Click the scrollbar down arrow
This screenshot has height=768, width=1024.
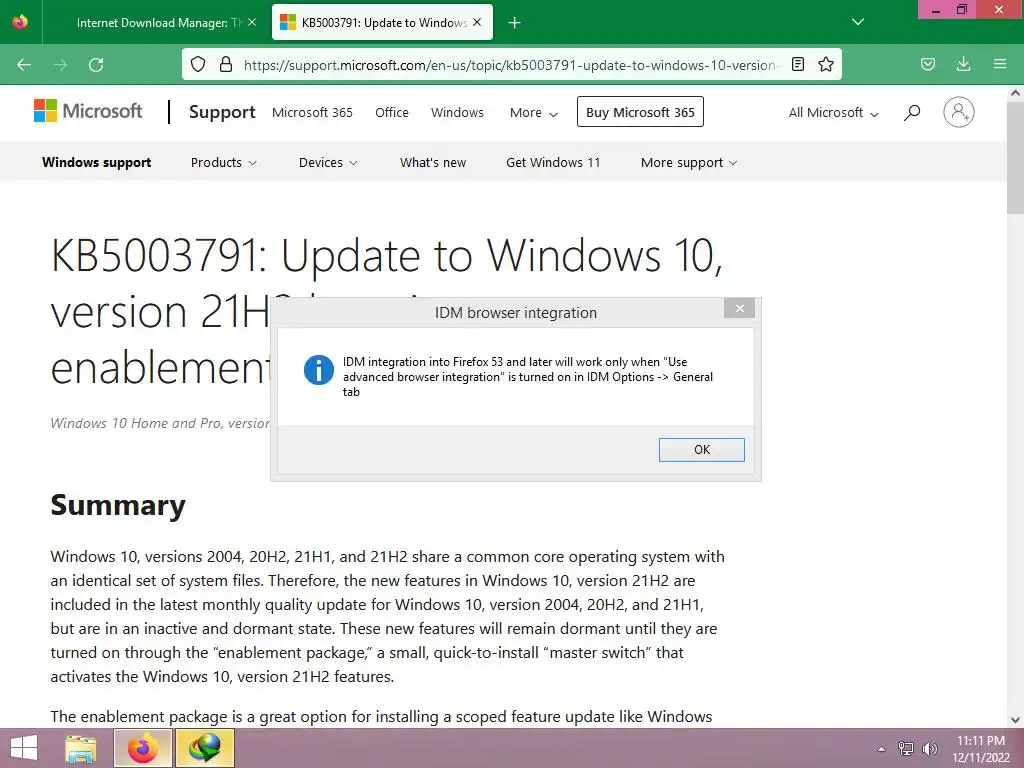point(1015,720)
